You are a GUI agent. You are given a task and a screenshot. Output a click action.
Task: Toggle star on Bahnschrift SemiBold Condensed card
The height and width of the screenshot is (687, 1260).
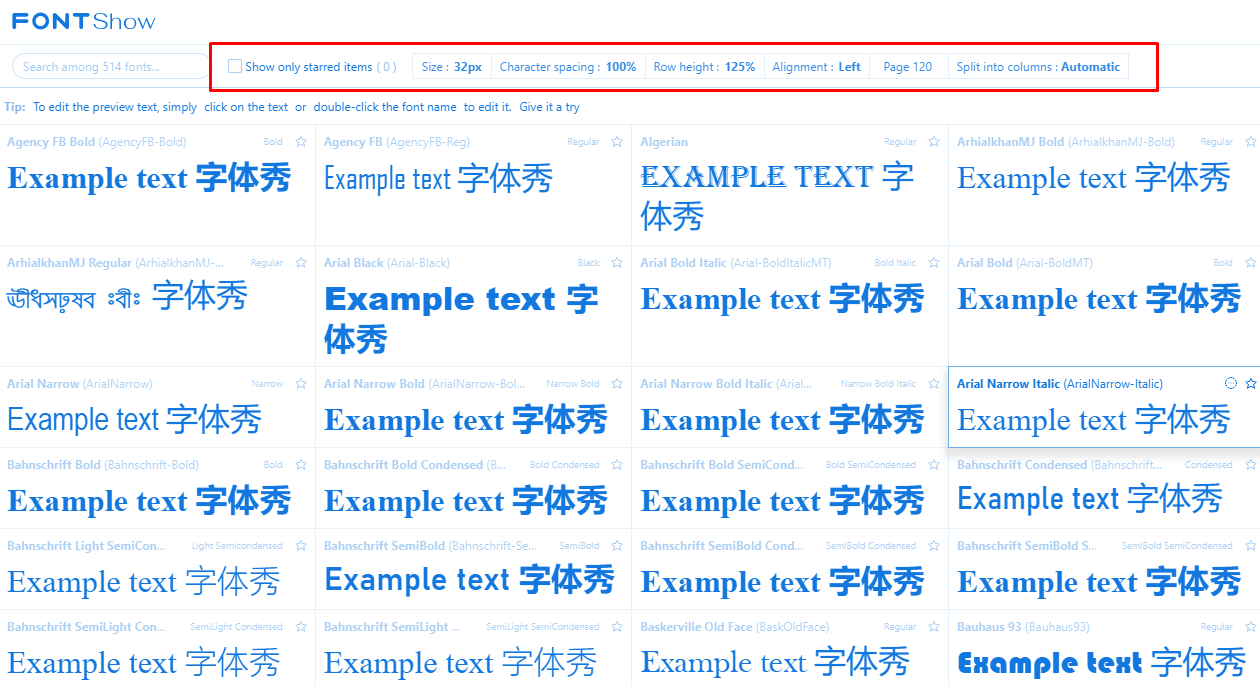click(934, 546)
